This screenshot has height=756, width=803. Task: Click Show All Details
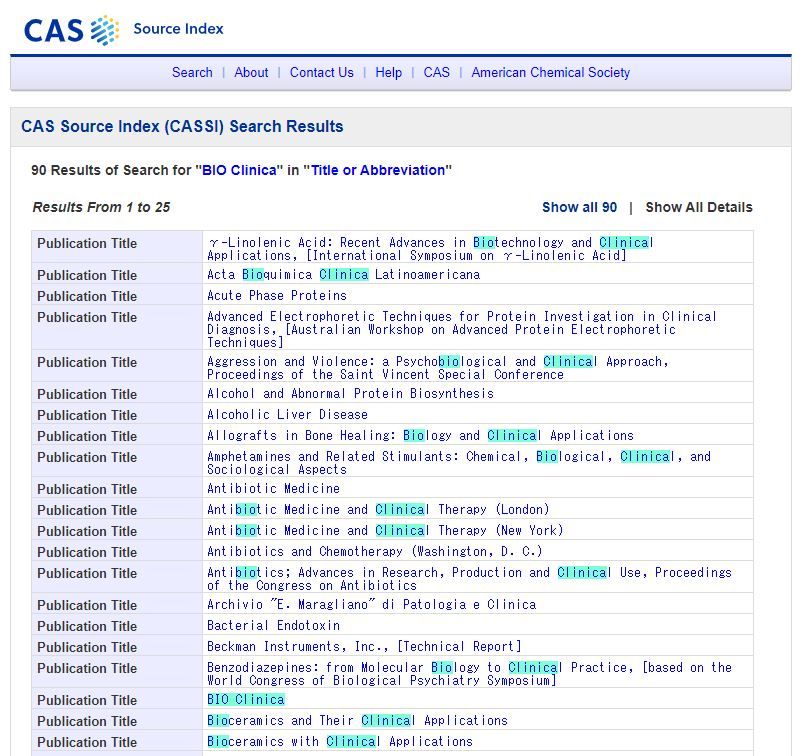(x=699, y=207)
